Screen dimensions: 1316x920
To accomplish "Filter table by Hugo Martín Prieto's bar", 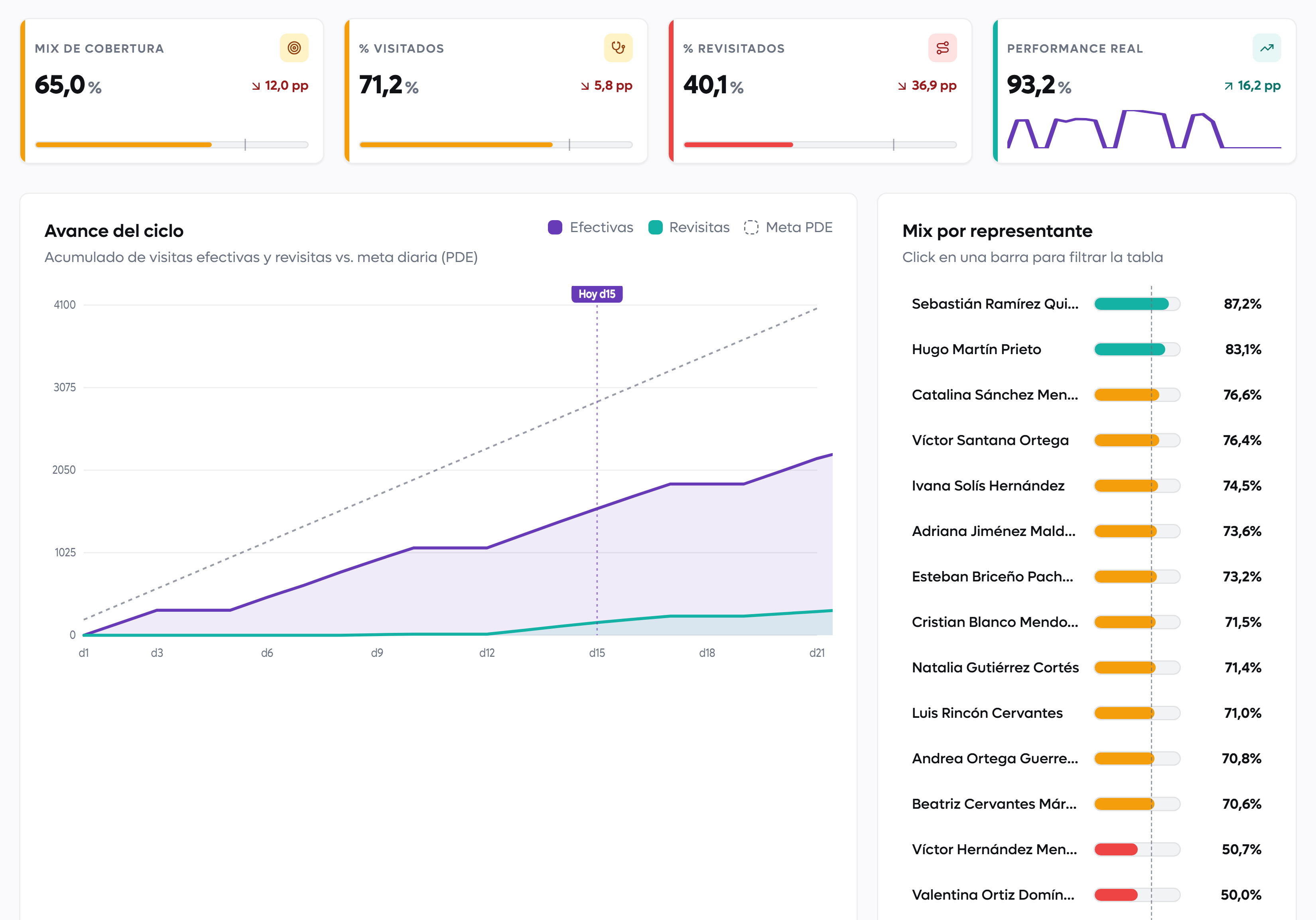I will [x=1137, y=349].
